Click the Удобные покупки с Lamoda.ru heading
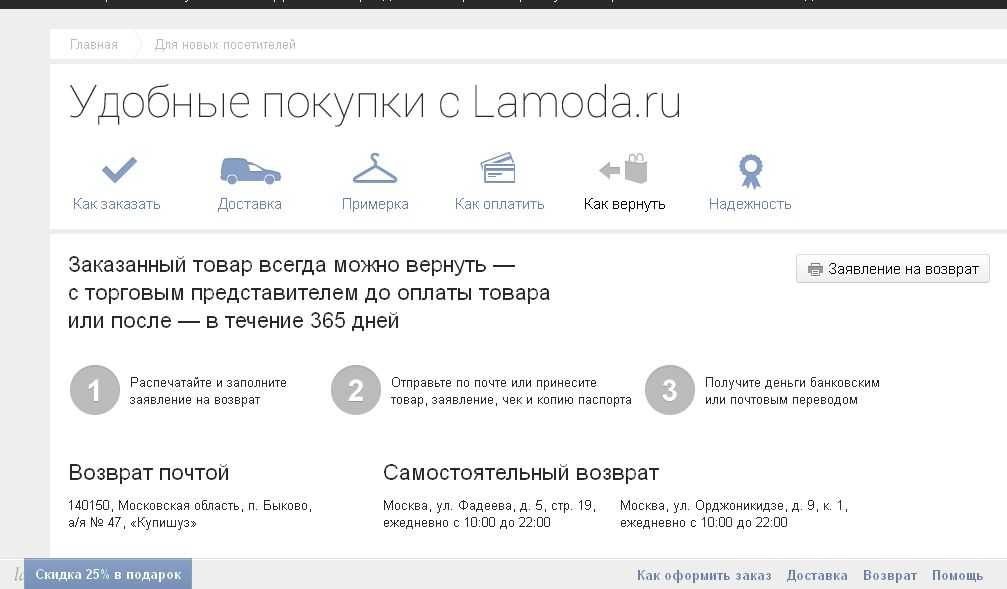 [374, 103]
